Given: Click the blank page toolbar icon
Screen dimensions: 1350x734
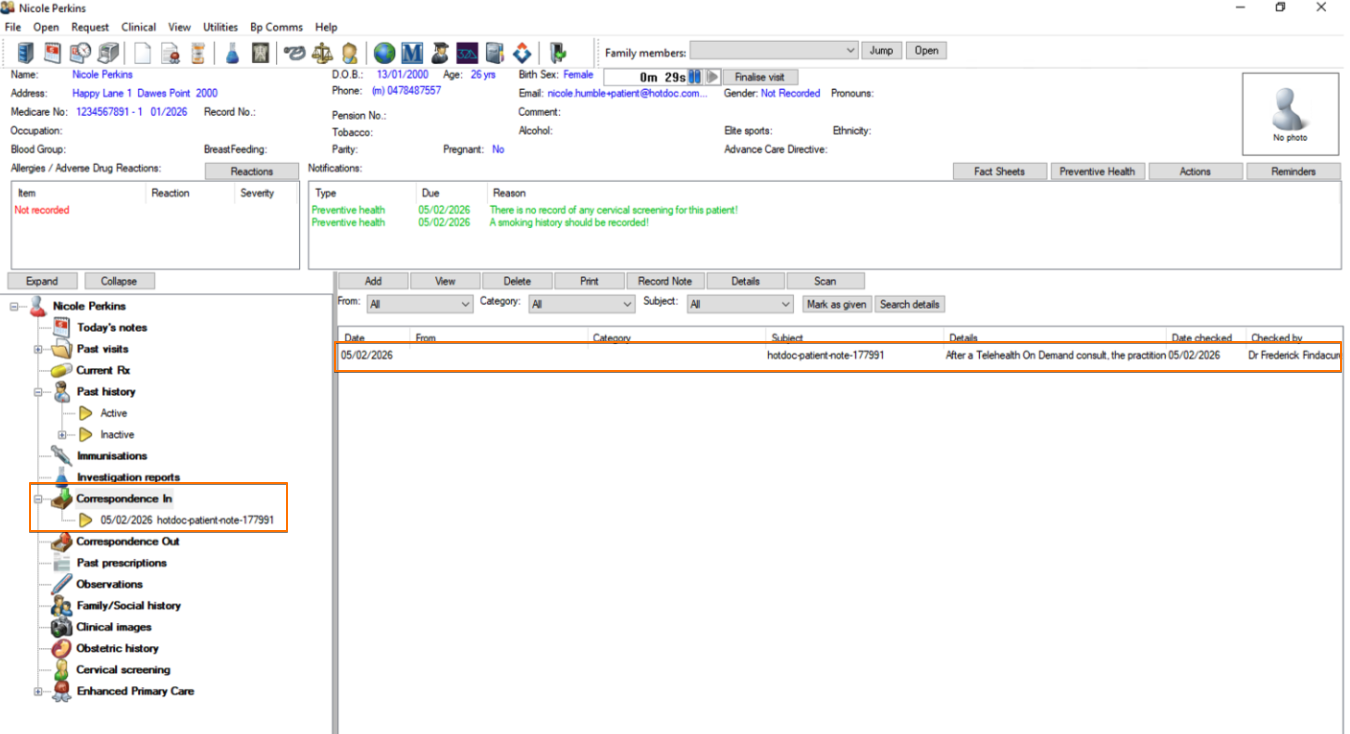Looking at the screenshot, I should point(144,51).
